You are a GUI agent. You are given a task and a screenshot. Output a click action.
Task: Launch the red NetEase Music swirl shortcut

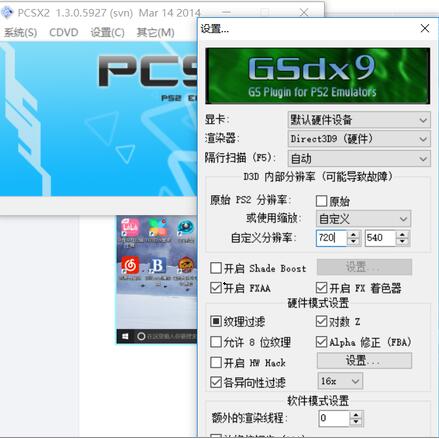pyautogui.click(x=130, y=265)
